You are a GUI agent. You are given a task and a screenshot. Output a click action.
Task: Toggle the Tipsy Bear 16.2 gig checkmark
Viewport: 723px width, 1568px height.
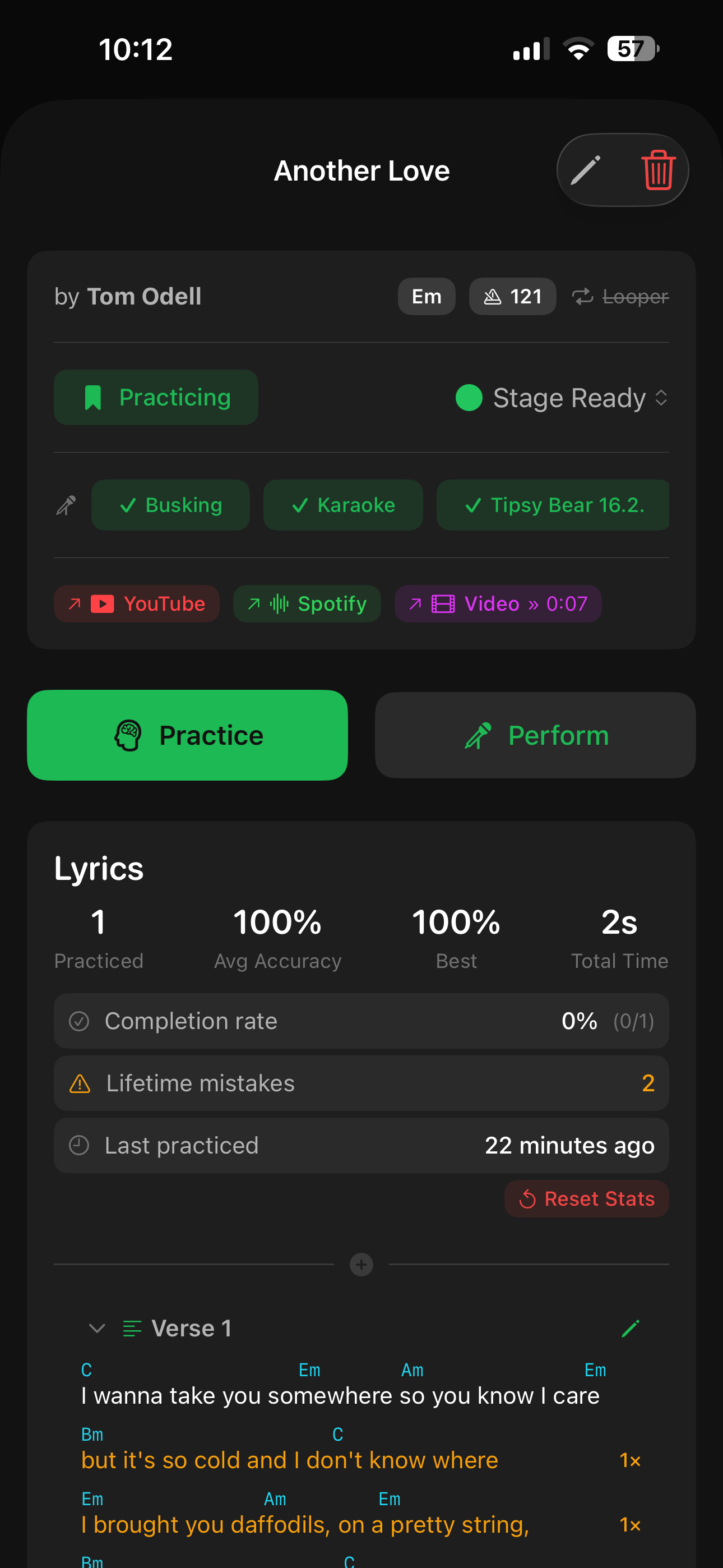click(553, 505)
